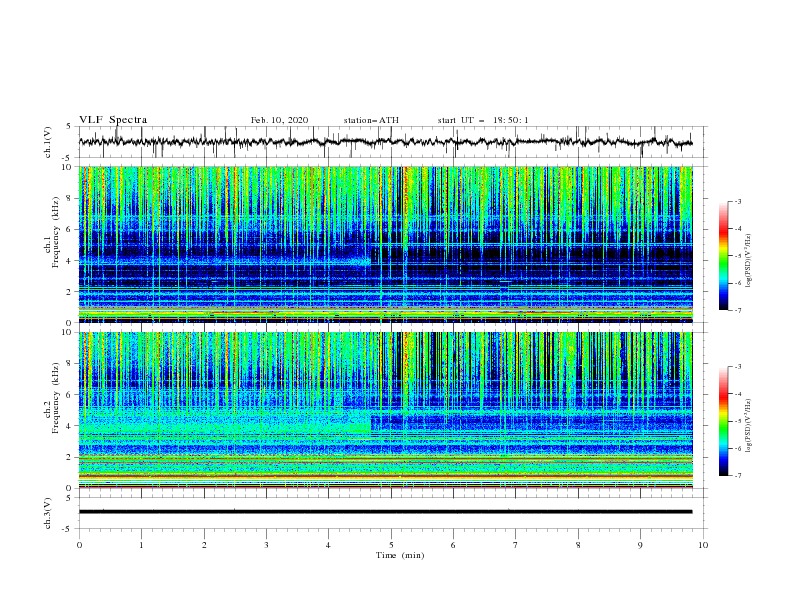Click time axis tick label "7"
Viewport: 792px width, 612px height.
[x=516, y=545]
